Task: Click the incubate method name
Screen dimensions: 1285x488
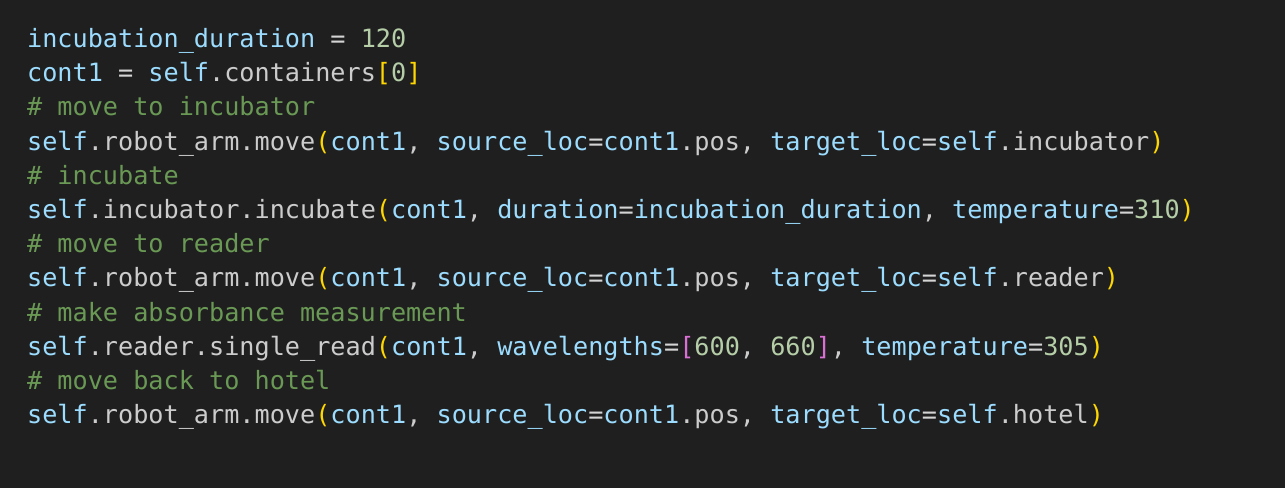Action: pyautogui.click(x=315, y=210)
